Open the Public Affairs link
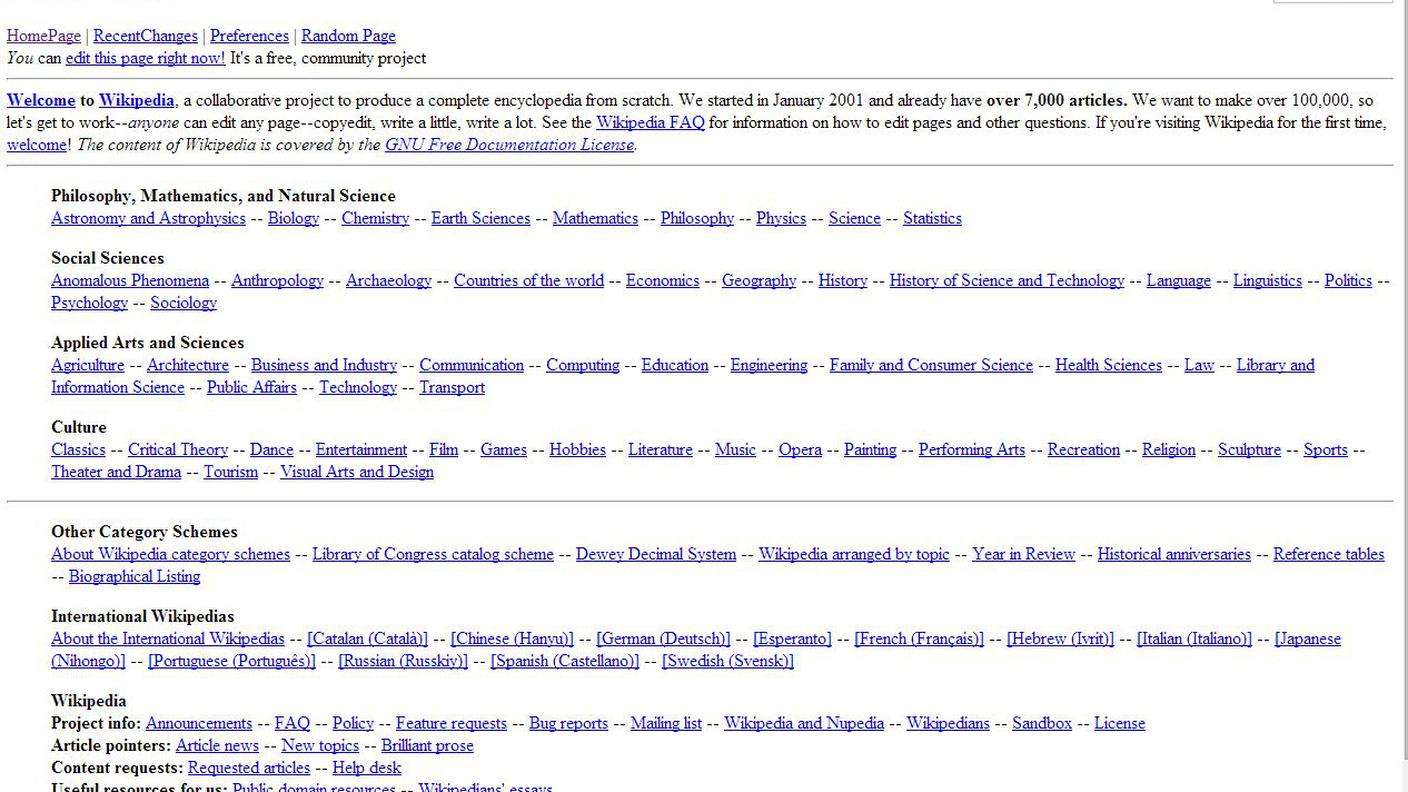The image size is (1408, 792). coord(252,388)
